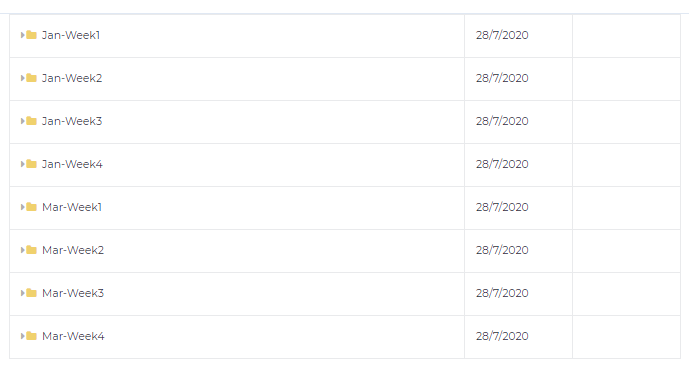This screenshot has width=689, height=368.
Task: Click the Jan-Week3 folder icon
Action: (x=31, y=121)
